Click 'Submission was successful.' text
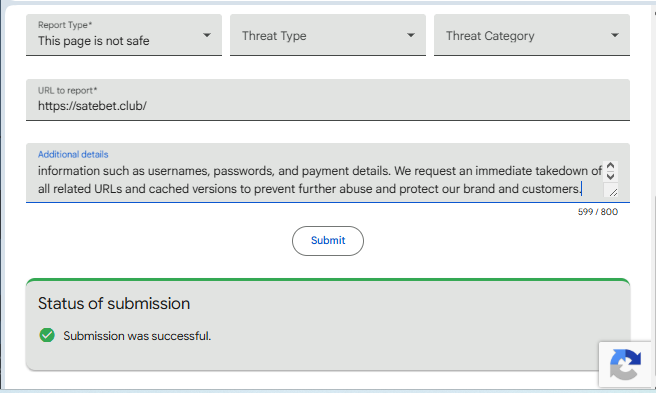Image resolution: width=656 pixels, height=393 pixels. [x=137, y=336]
